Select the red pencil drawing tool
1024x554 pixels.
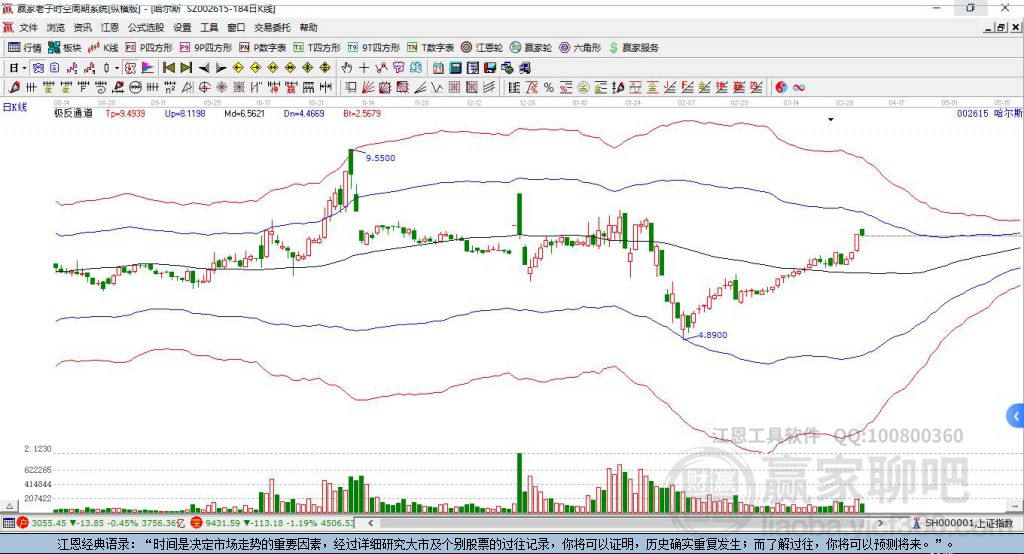click(14, 88)
